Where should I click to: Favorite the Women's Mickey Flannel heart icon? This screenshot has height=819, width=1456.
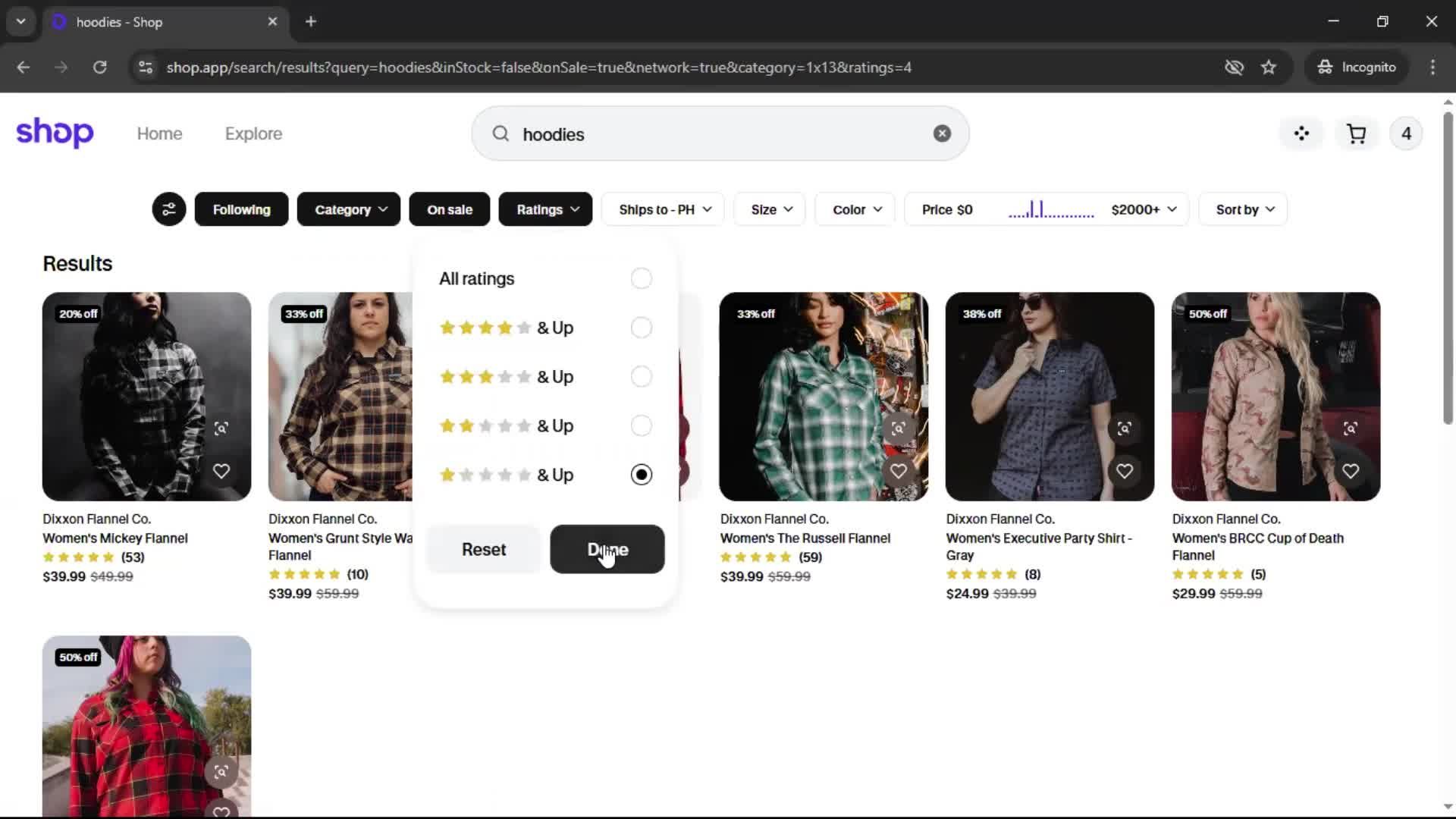tap(221, 471)
